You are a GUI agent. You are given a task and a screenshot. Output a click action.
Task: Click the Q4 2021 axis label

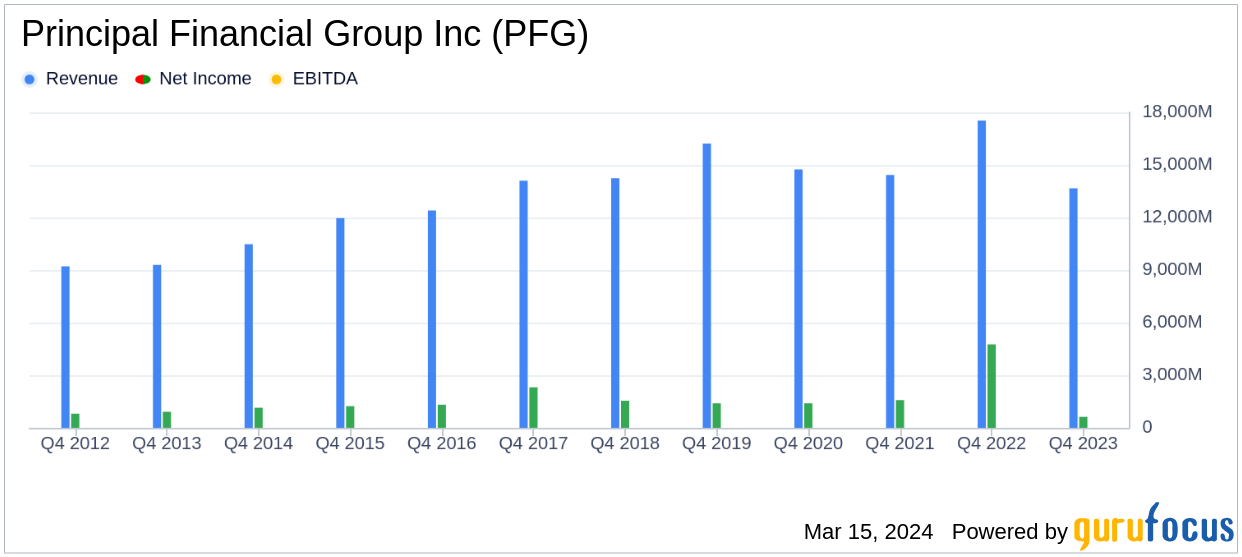[900, 443]
